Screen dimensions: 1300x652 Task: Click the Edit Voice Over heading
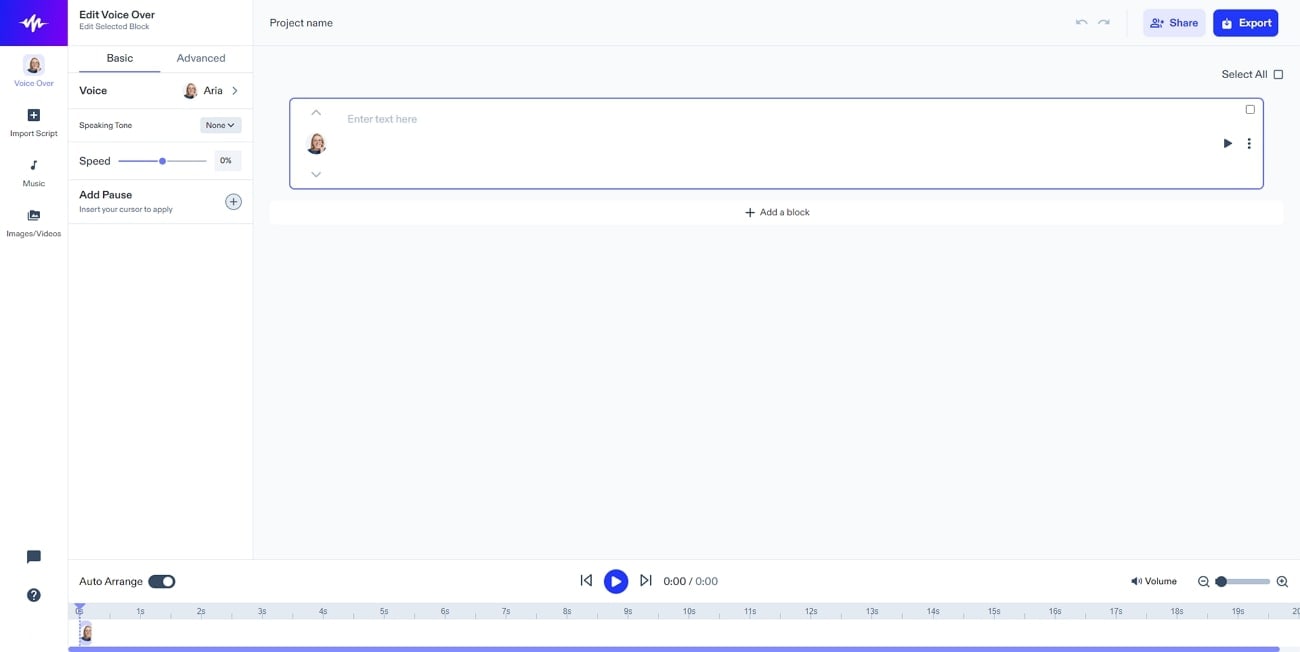point(117,15)
